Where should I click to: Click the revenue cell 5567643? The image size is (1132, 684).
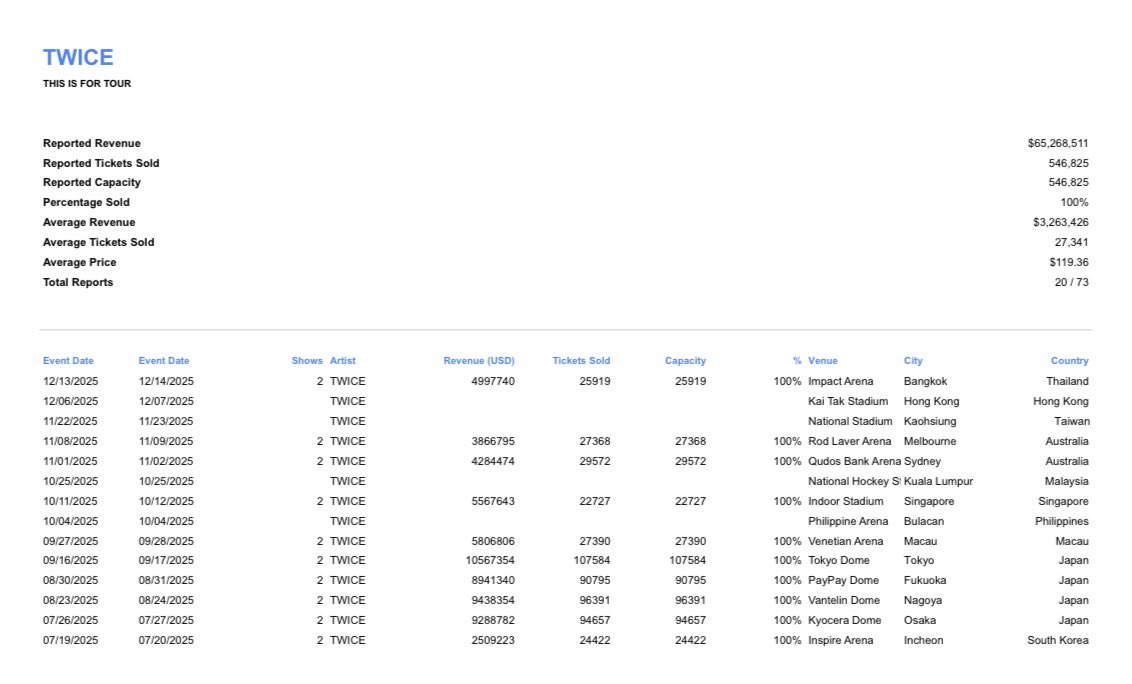[x=493, y=501]
